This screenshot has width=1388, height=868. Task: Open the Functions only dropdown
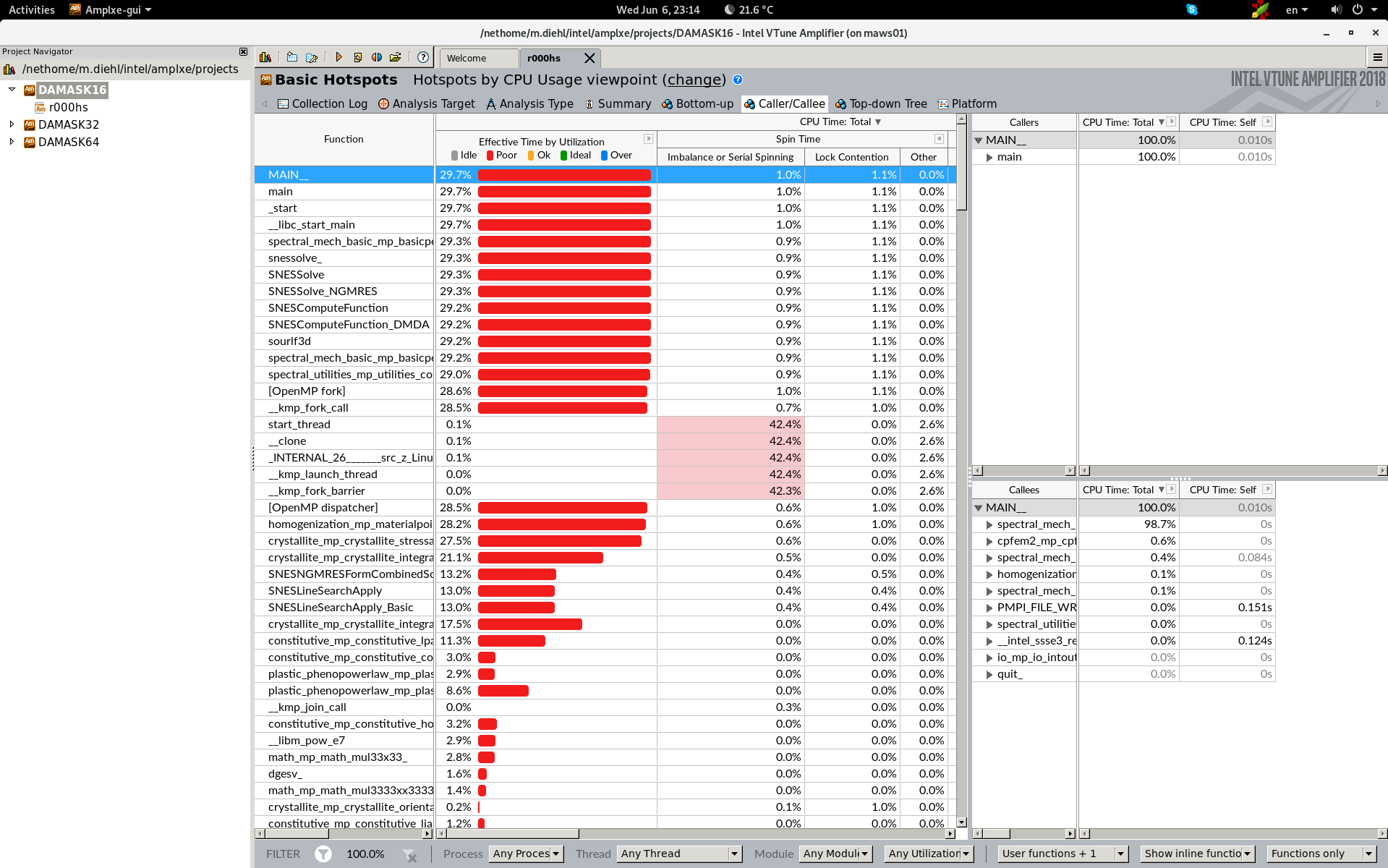click(x=1321, y=854)
